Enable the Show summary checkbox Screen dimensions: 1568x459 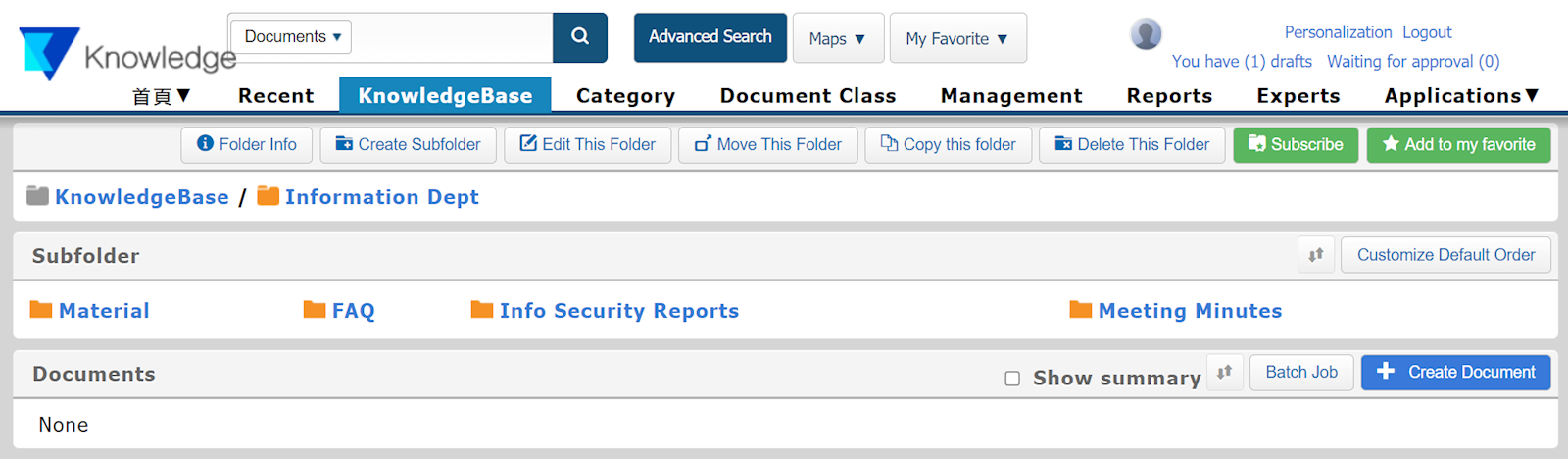click(x=1012, y=379)
